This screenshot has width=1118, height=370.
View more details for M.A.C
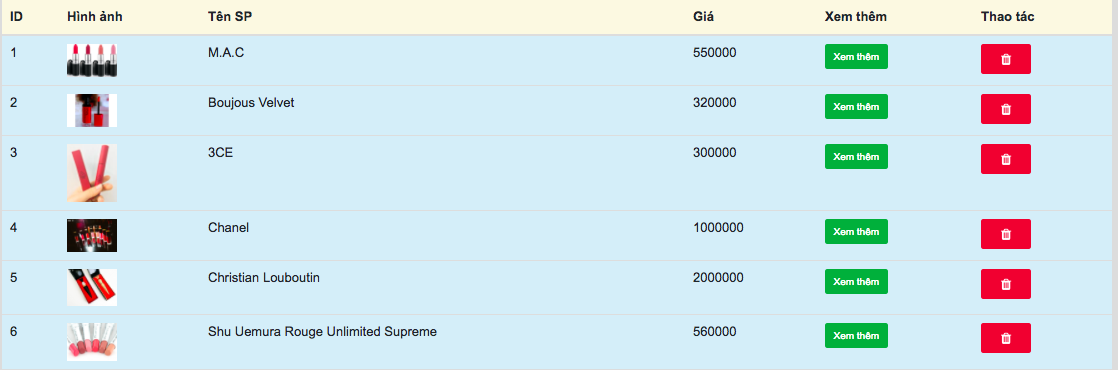click(856, 56)
